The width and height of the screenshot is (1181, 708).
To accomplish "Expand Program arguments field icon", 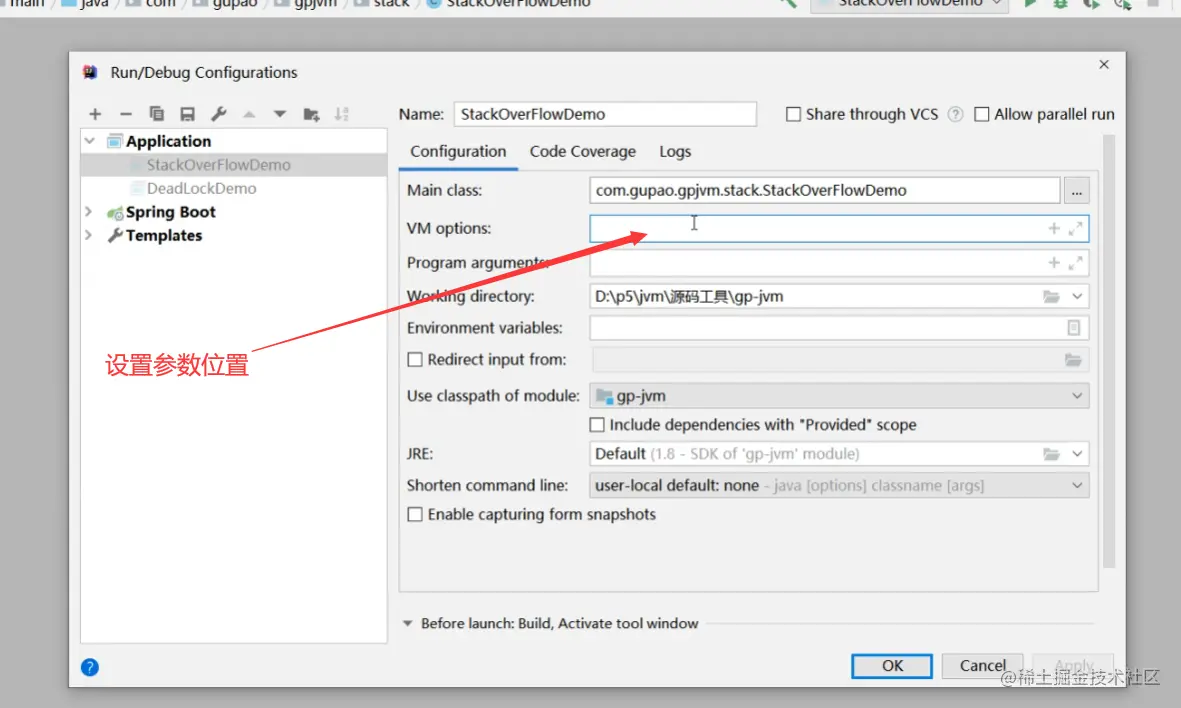I will click(x=1076, y=262).
